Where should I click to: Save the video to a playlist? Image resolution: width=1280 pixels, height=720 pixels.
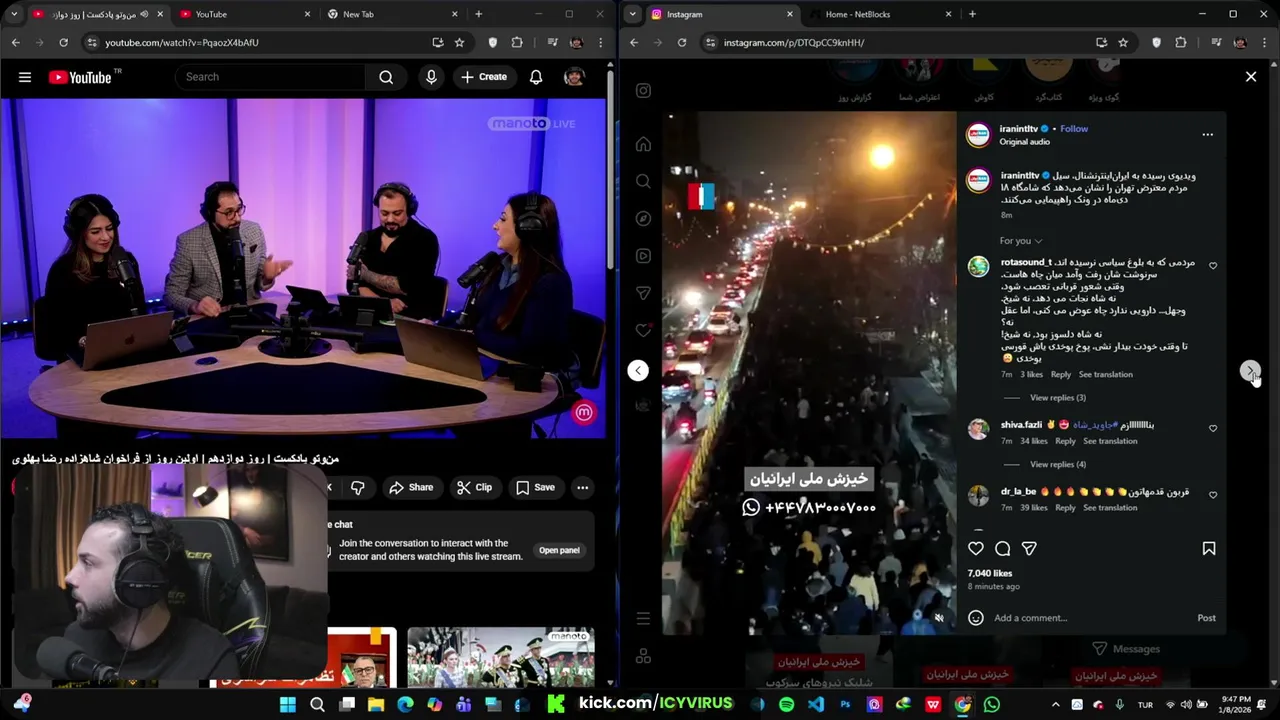pyautogui.click(x=535, y=488)
